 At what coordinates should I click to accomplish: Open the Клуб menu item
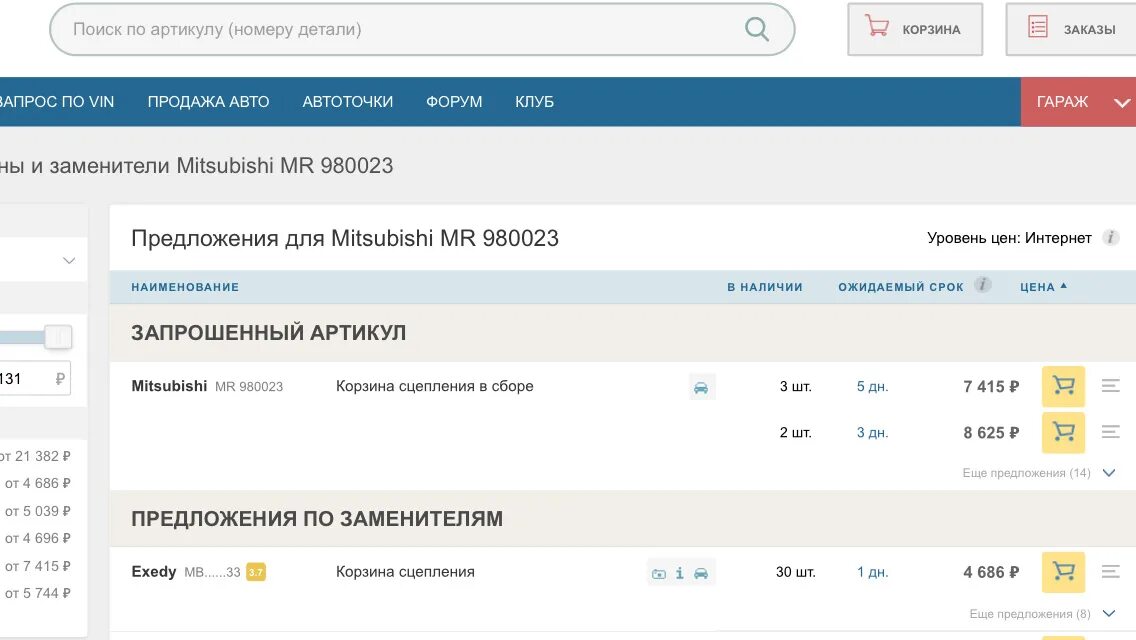(x=535, y=101)
